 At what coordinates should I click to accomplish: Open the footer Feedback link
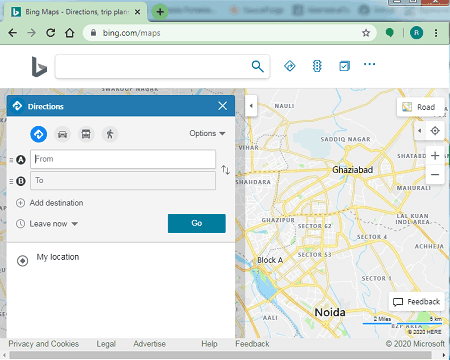pos(252,344)
